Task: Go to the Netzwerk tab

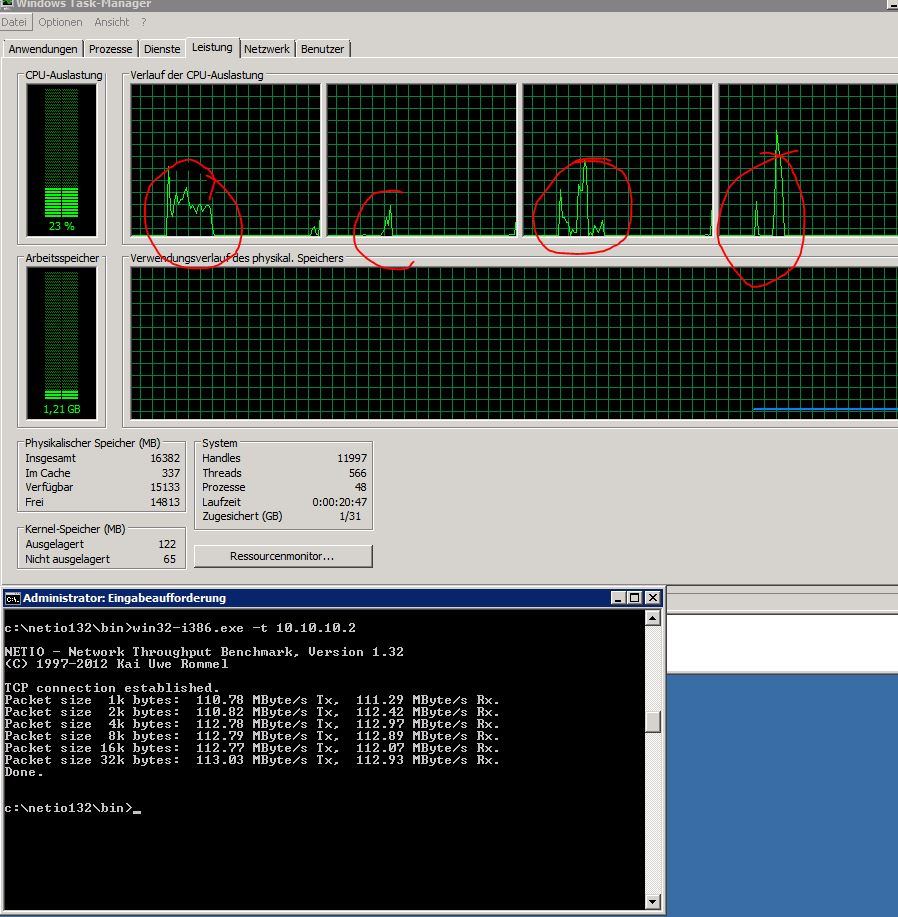Action: [x=267, y=49]
